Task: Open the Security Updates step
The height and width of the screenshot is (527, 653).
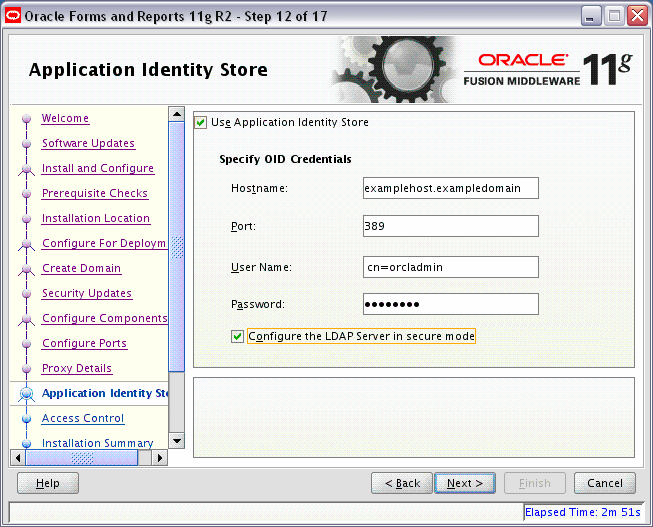Action: point(87,293)
